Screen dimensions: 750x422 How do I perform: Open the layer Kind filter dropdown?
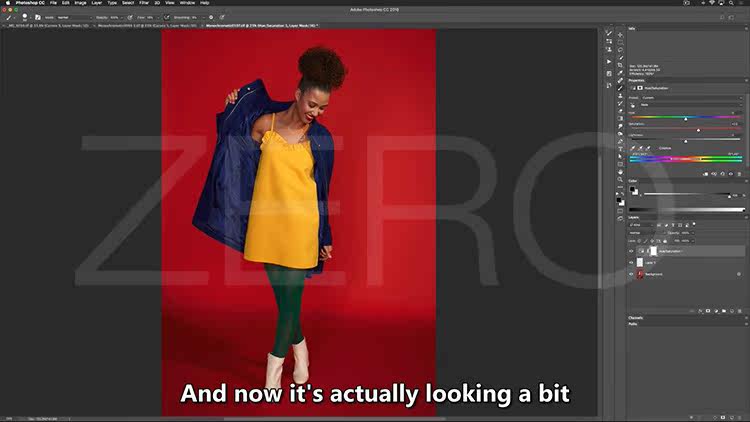[641, 225]
